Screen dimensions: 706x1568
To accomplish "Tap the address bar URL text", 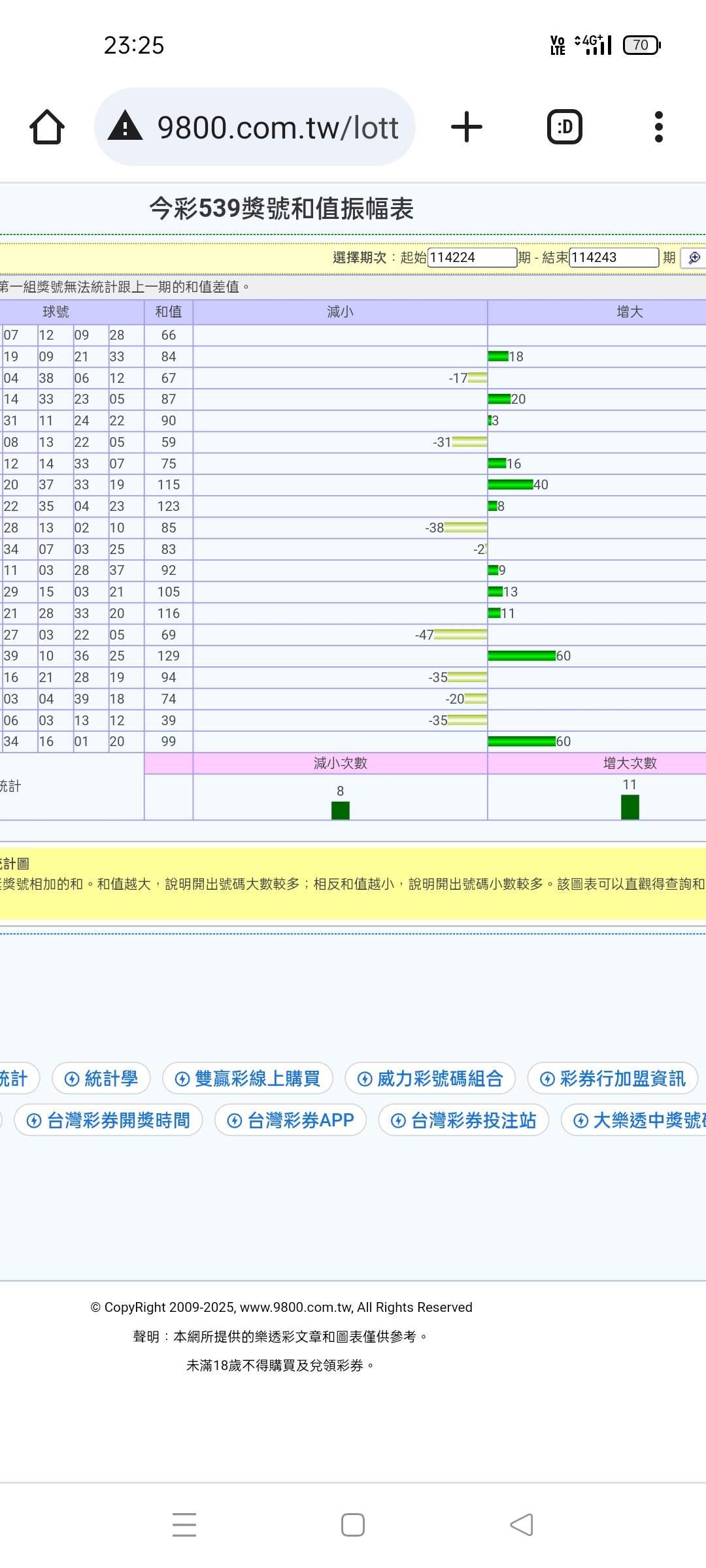I will [278, 127].
